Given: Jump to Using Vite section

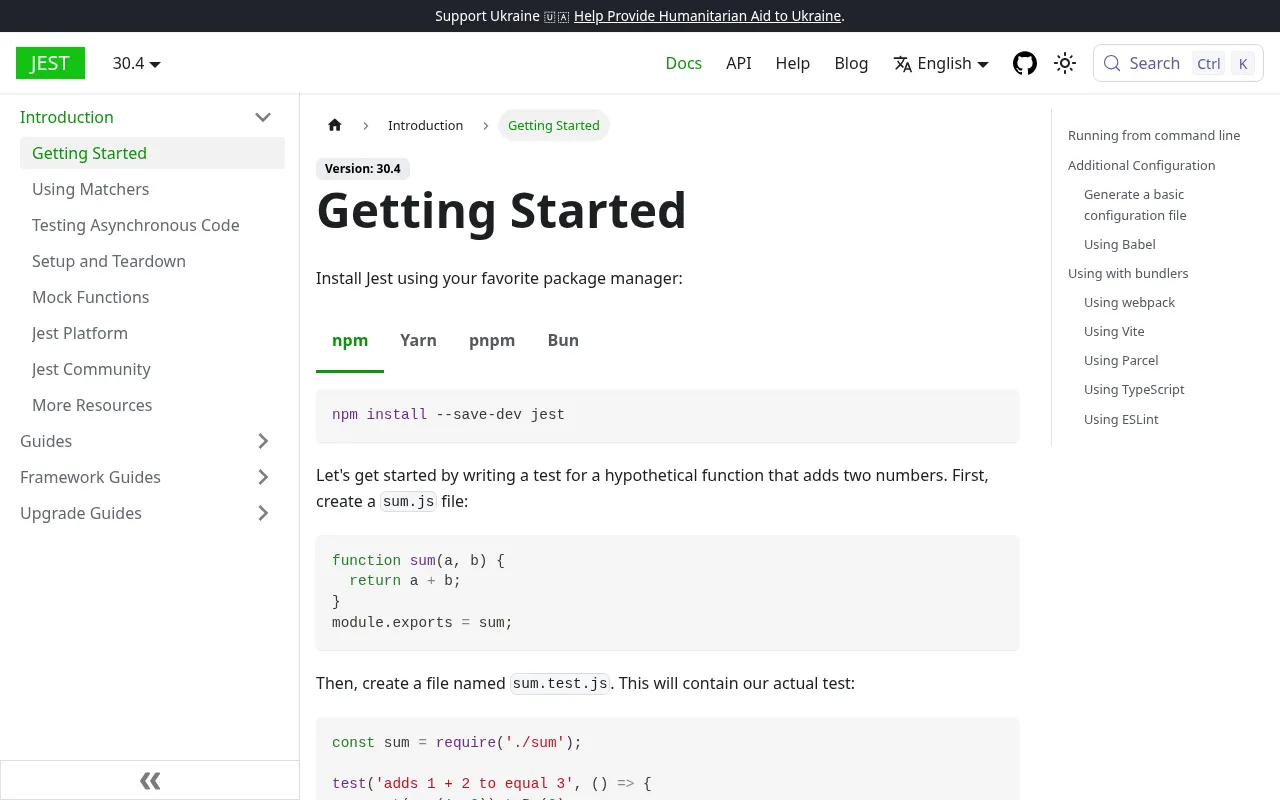Looking at the screenshot, I should (x=1114, y=331).
